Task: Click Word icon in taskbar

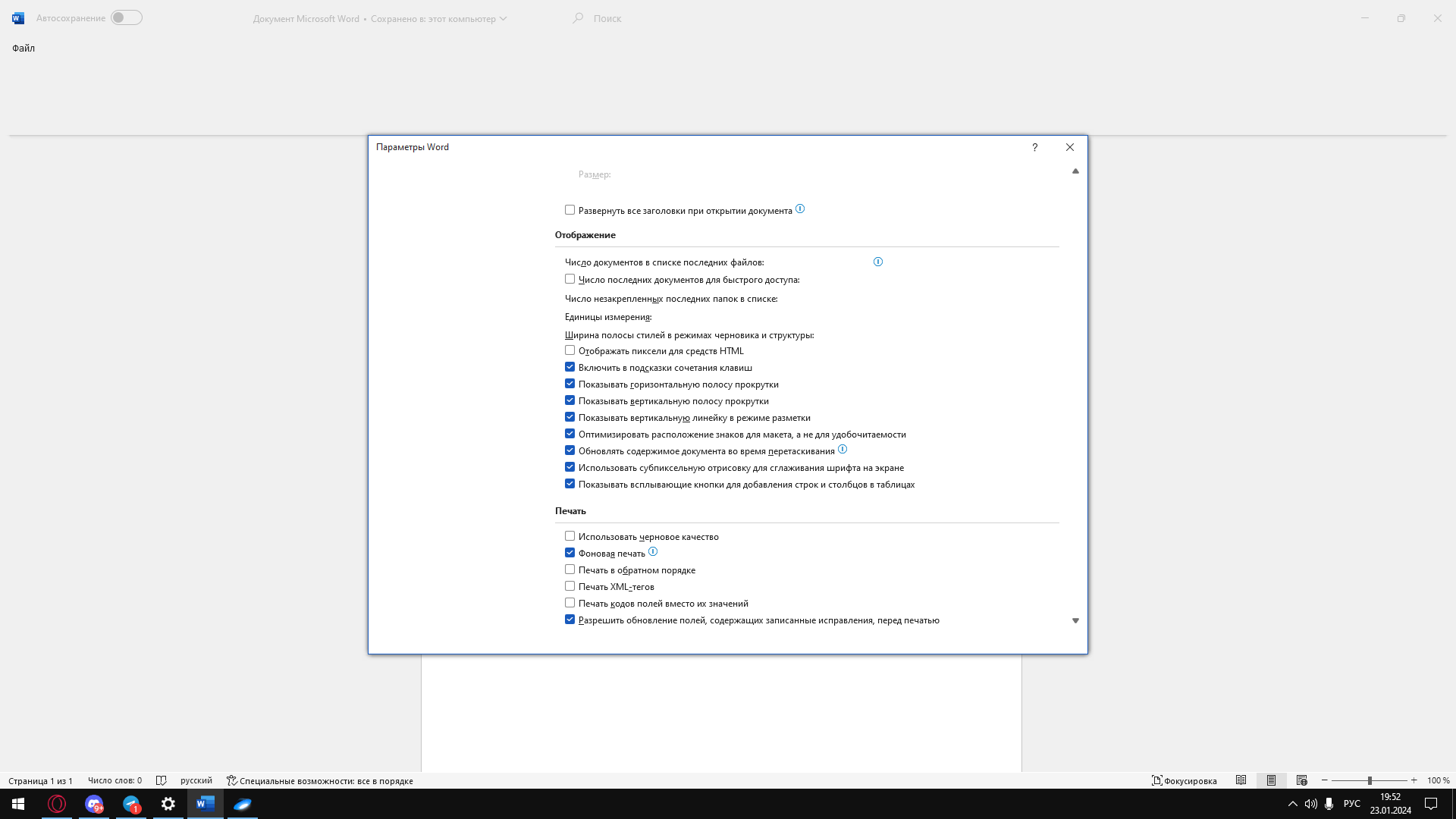Action: point(206,804)
